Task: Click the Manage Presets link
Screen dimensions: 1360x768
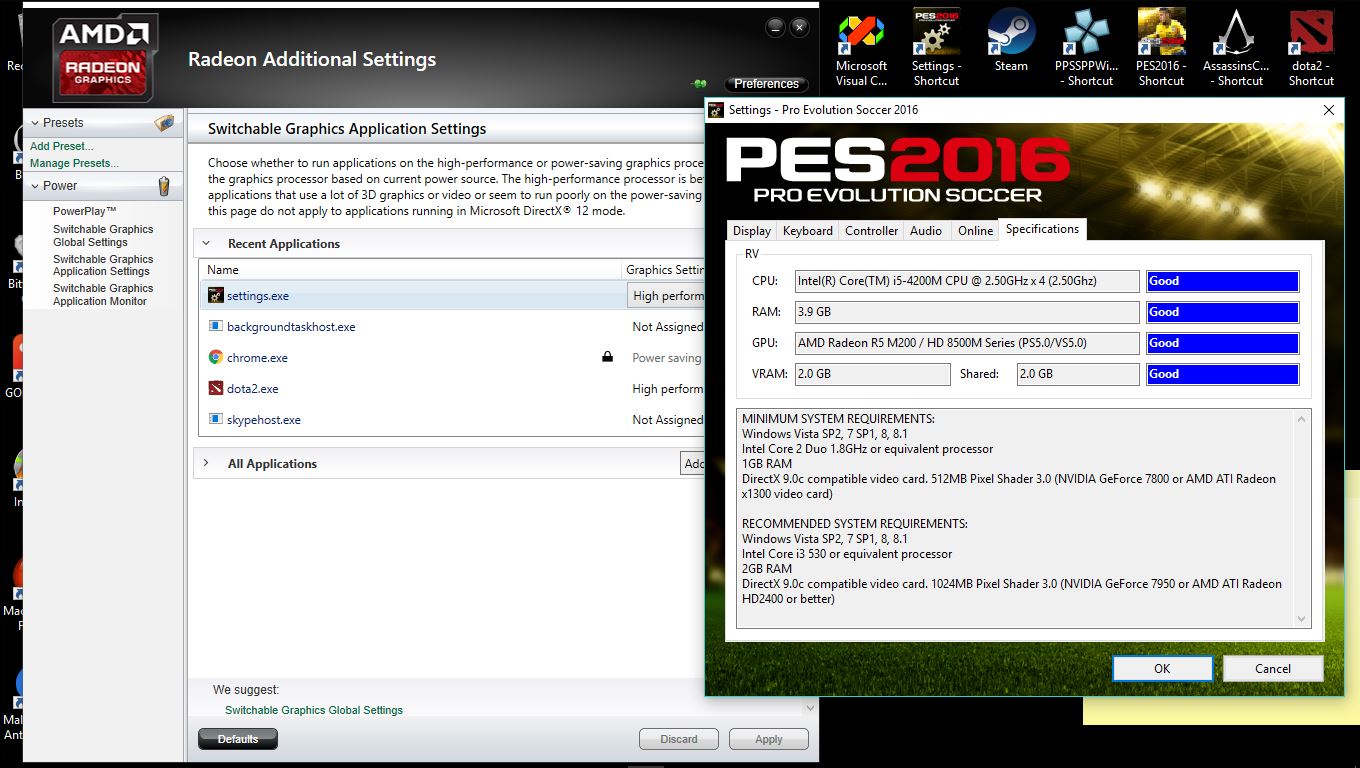Action: click(74, 163)
